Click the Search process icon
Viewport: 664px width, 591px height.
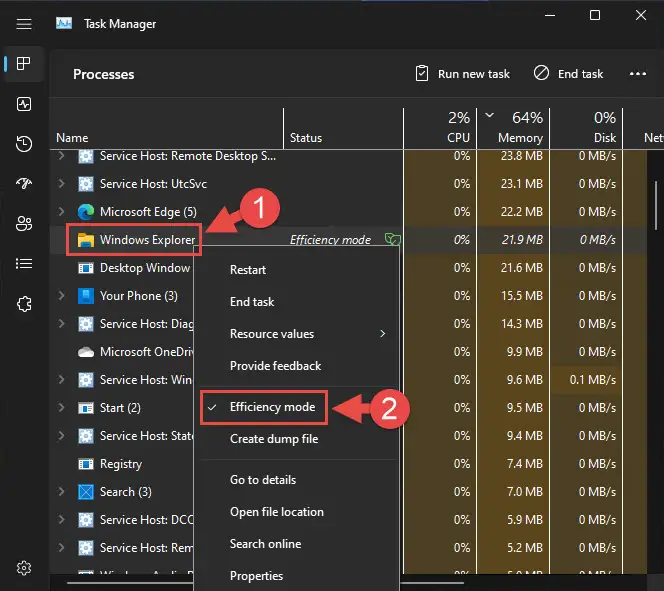(x=86, y=492)
